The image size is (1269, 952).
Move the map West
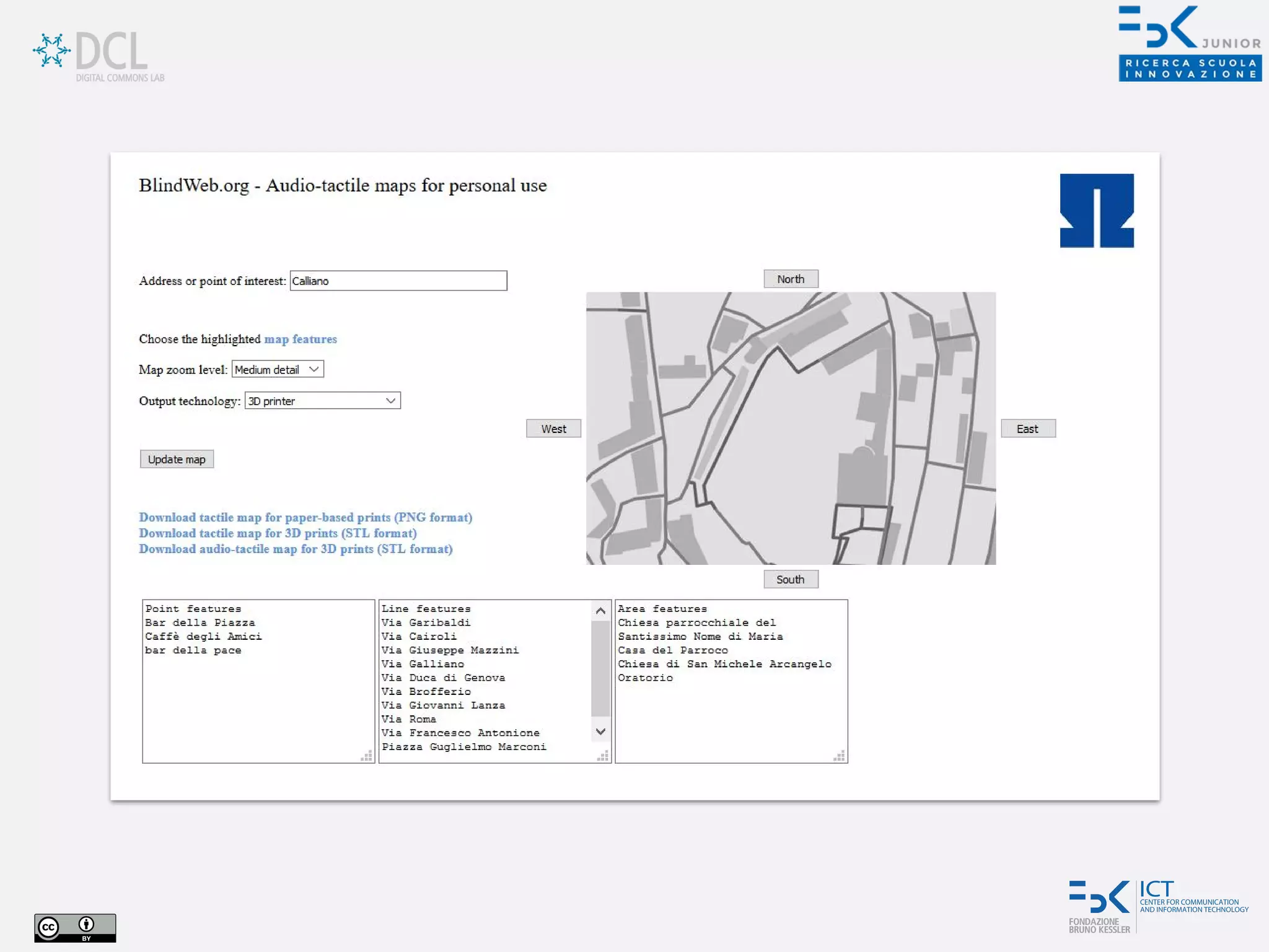coord(553,429)
